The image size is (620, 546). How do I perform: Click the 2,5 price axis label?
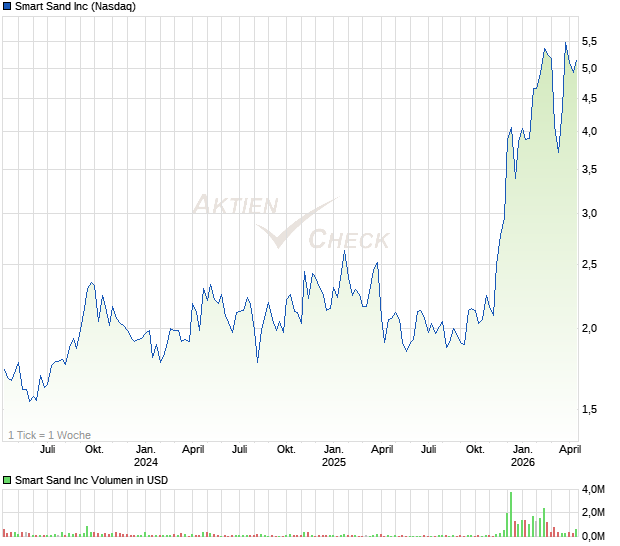[x=589, y=264]
